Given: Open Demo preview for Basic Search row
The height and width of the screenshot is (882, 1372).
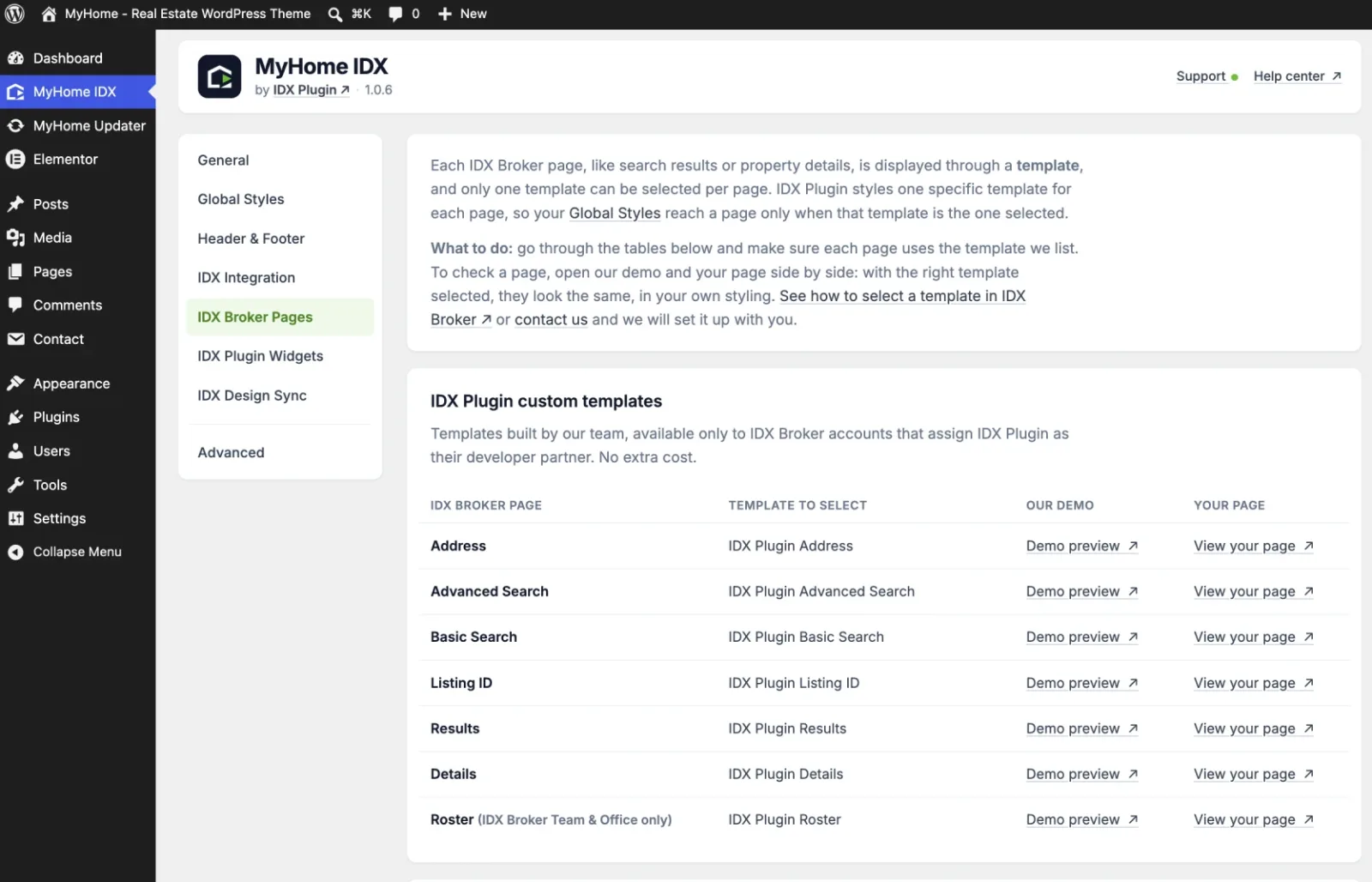Looking at the screenshot, I should click(1081, 637).
